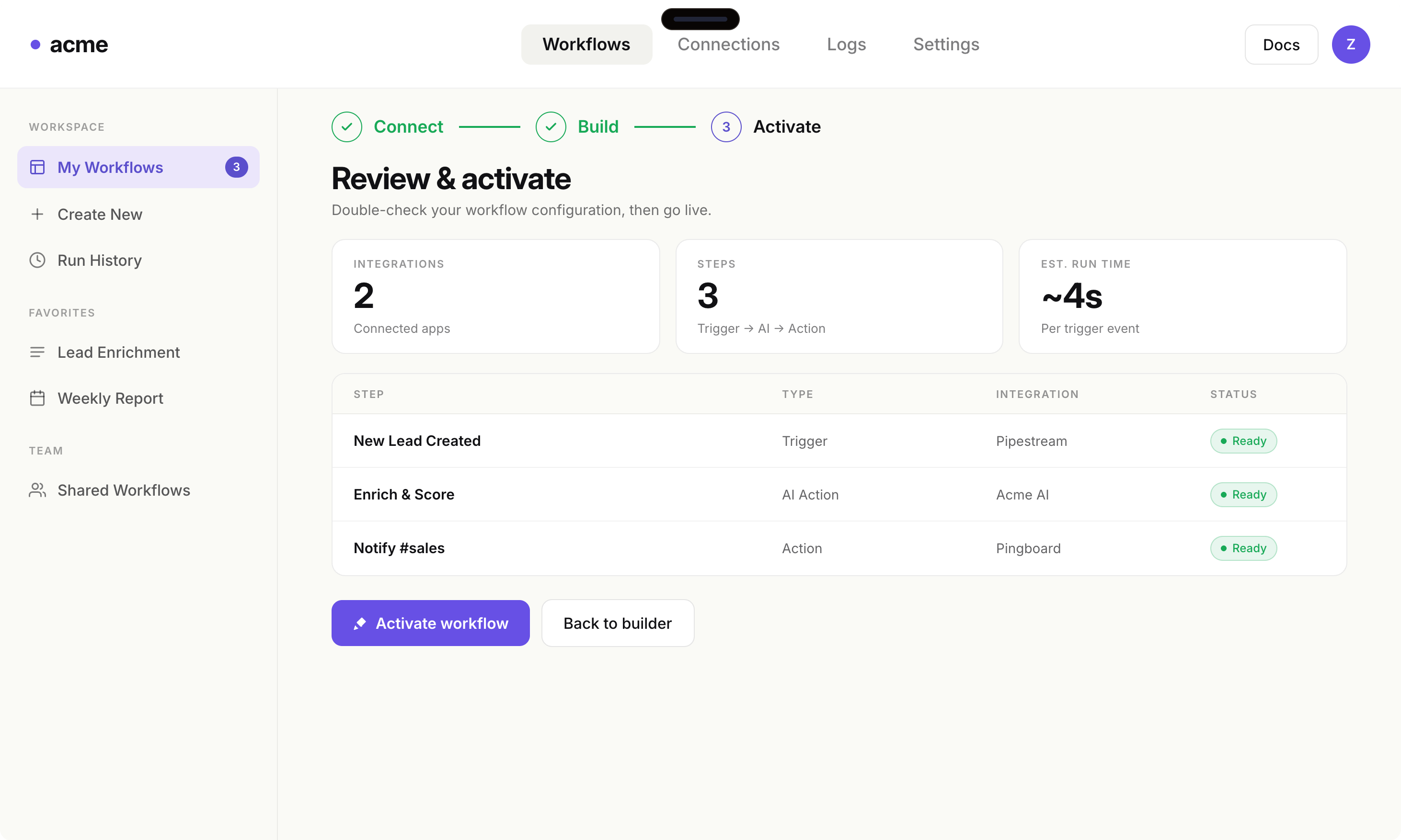Click the Docs button

1281,44
